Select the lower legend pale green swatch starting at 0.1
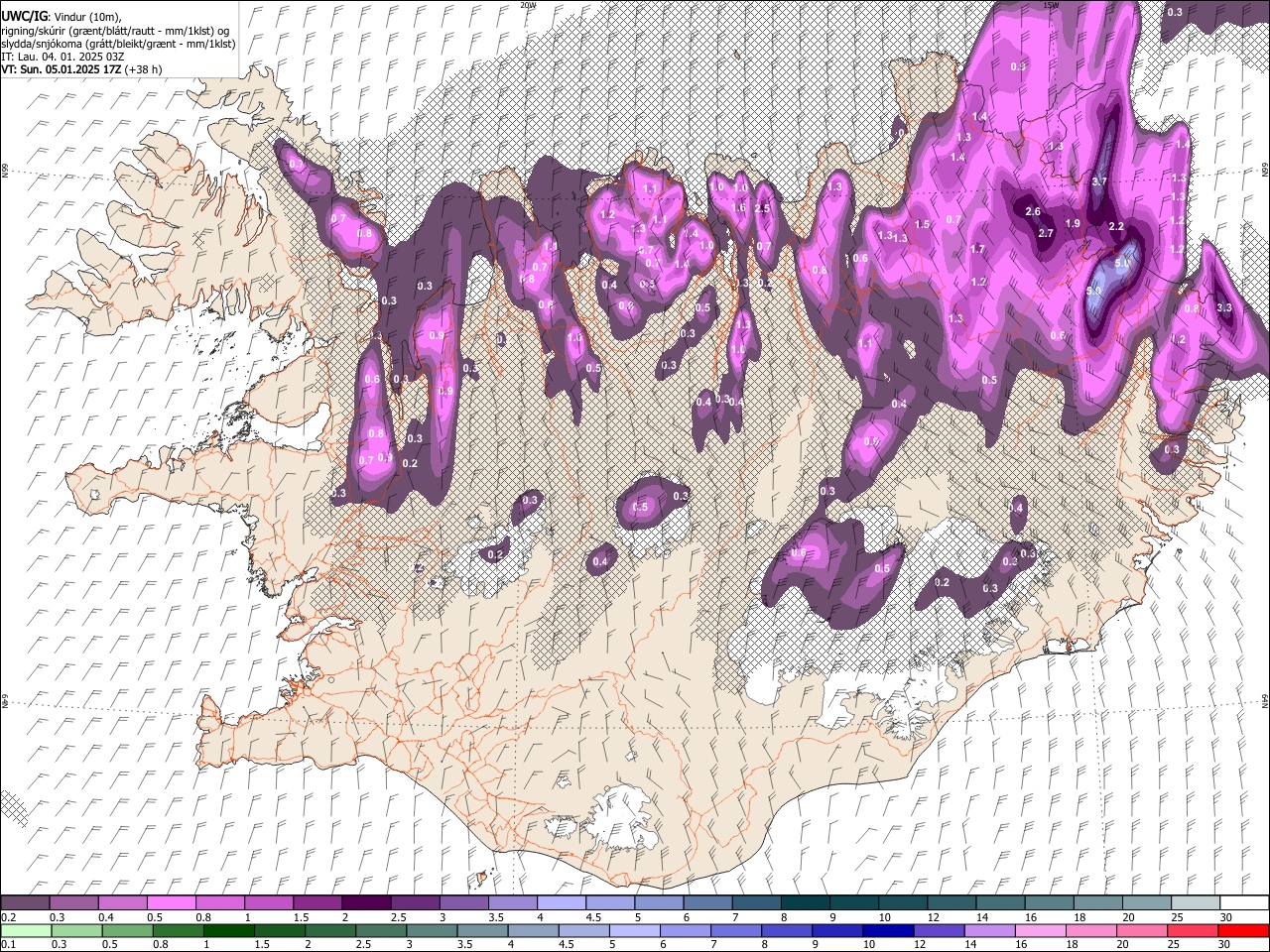1270x952 pixels. (25, 930)
